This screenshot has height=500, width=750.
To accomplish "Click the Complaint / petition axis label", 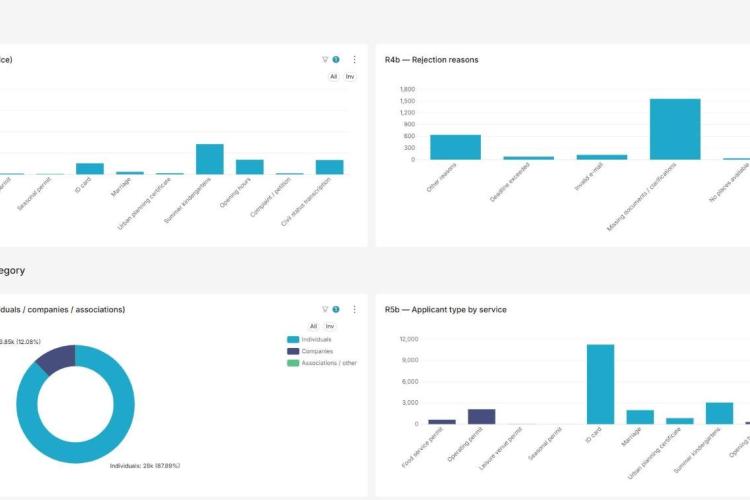I will 271,198.
